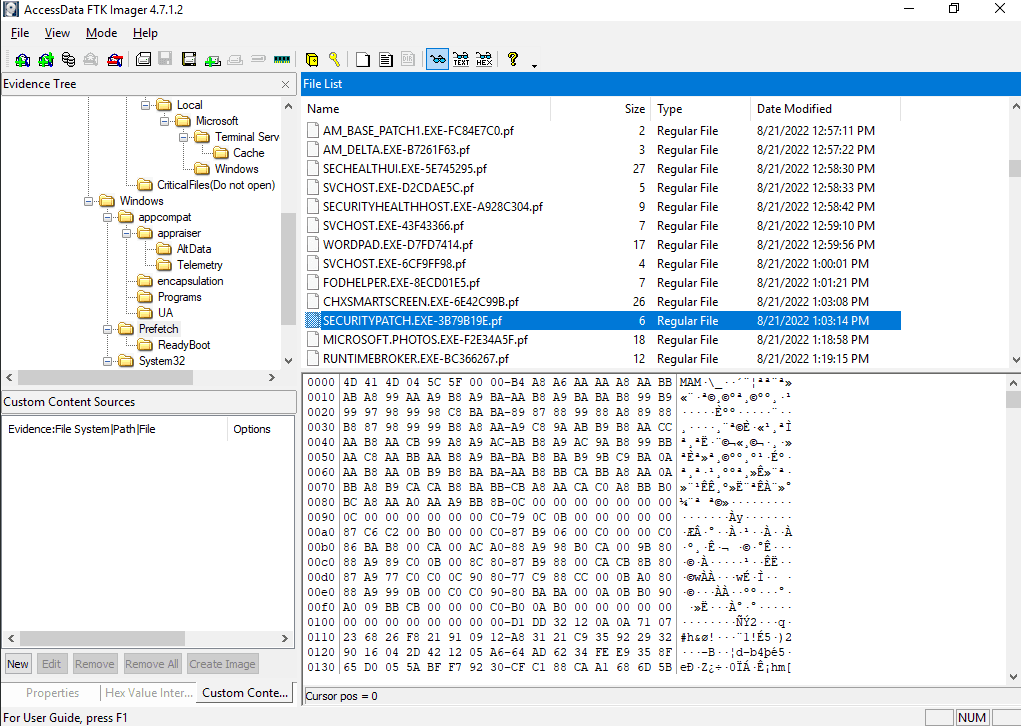Click the Capture Memory chip icon
The width and height of the screenshot is (1021, 726).
281,59
